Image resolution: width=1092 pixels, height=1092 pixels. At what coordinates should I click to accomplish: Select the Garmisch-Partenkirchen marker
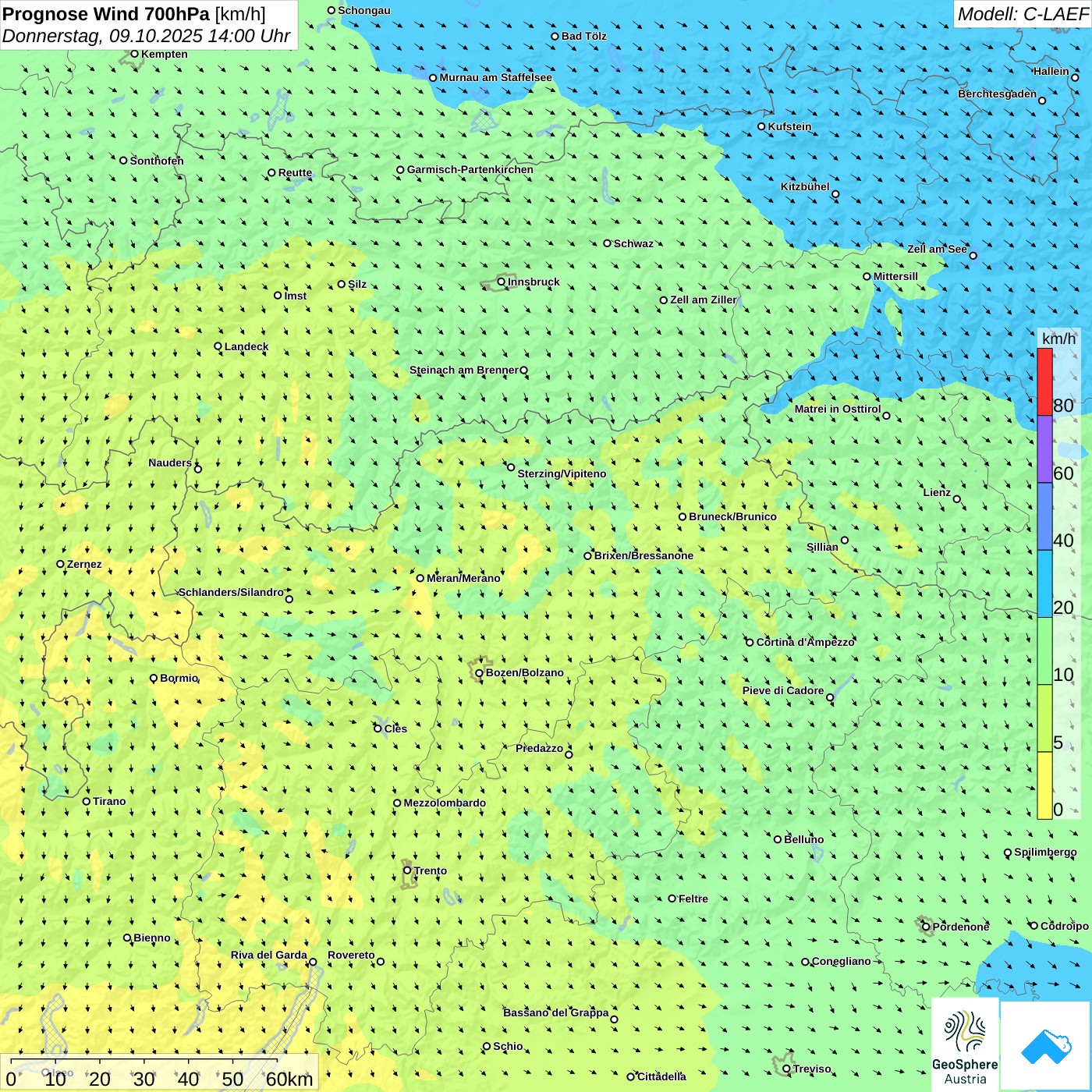pos(400,170)
